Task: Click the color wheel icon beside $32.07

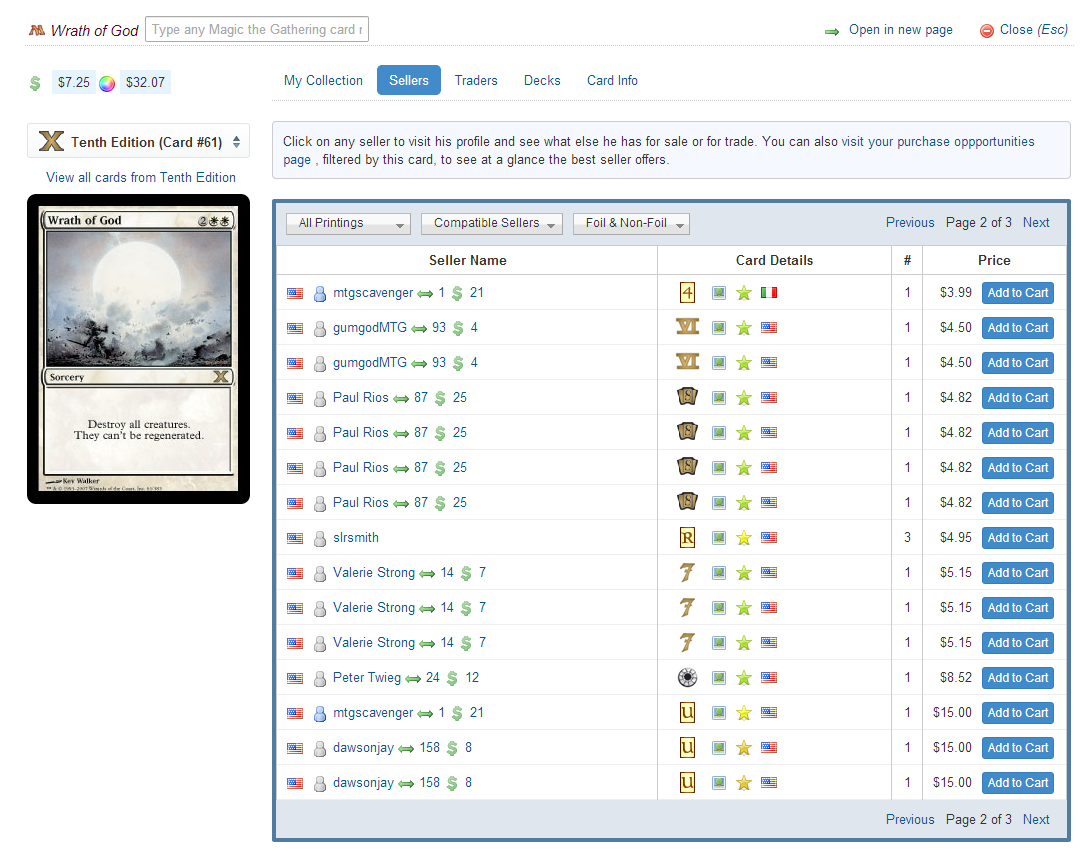Action: point(107,83)
